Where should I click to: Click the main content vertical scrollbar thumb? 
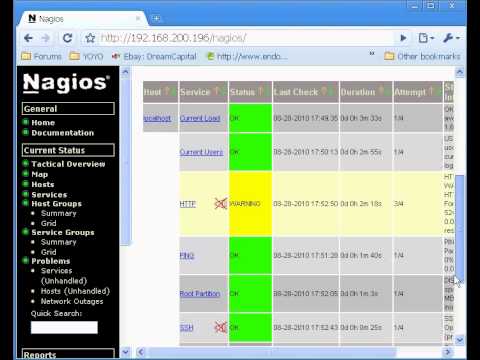tap(460, 228)
